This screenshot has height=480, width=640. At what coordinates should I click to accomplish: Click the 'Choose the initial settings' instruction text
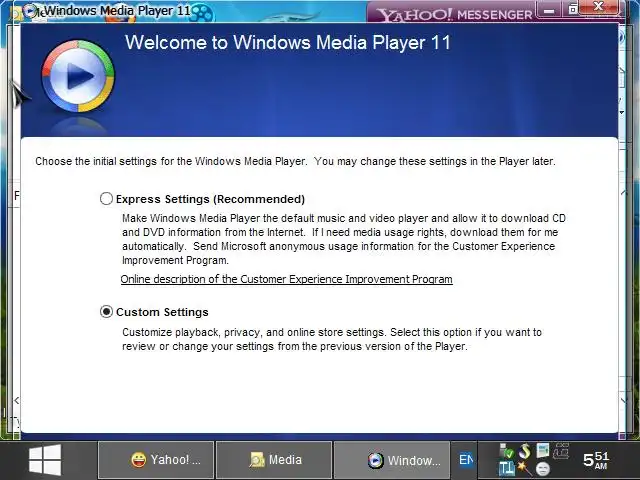(x=295, y=161)
